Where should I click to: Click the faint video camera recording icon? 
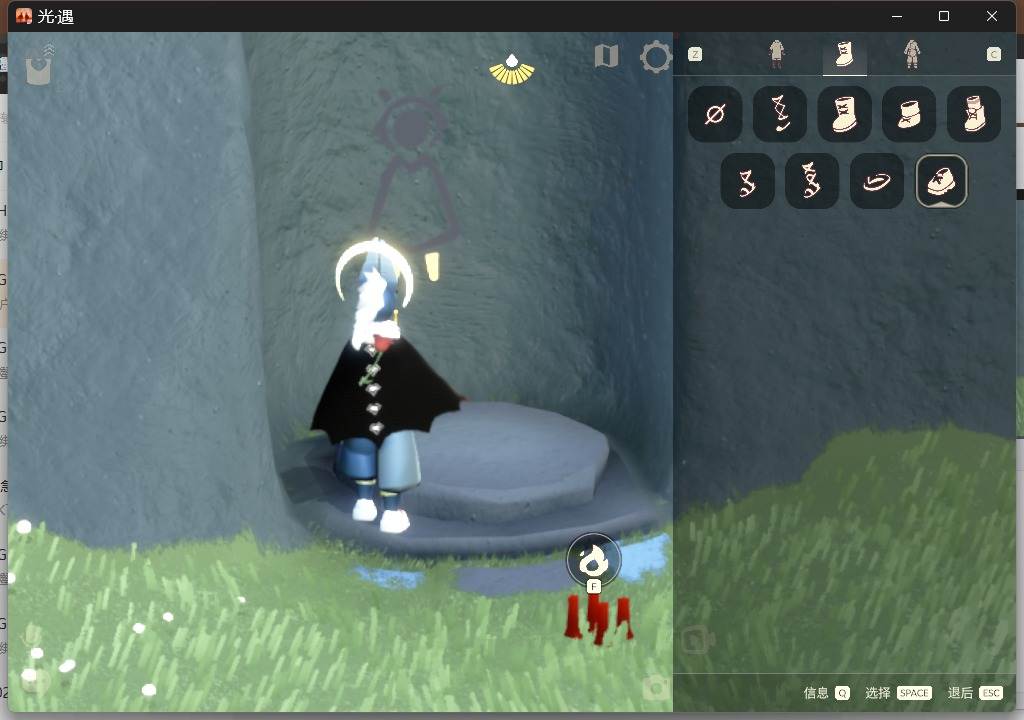[698, 640]
